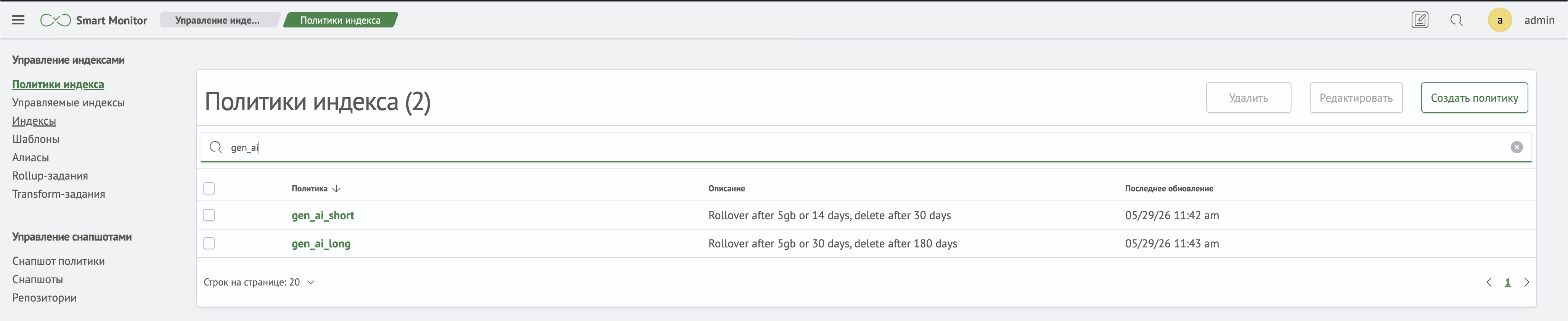The height and width of the screenshot is (321, 1568).
Task: Open the hamburger navigation menu
Action: pyautogui.click(x=18, y=20)
